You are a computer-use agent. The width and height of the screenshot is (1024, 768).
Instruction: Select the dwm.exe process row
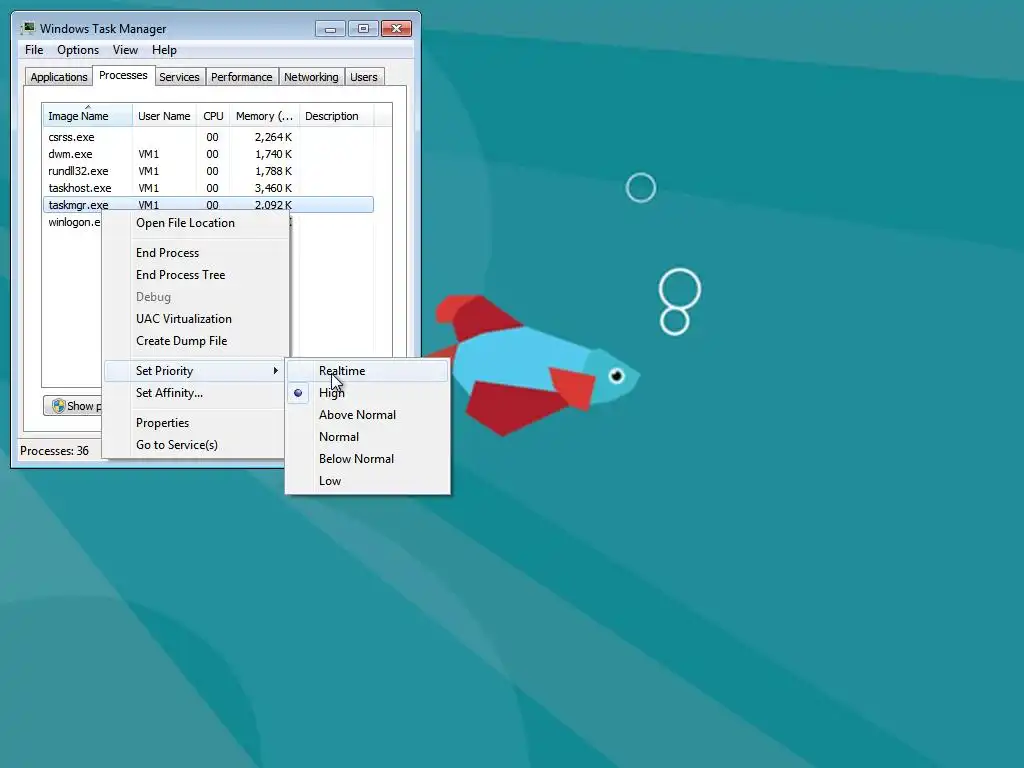tap(208, 154)
